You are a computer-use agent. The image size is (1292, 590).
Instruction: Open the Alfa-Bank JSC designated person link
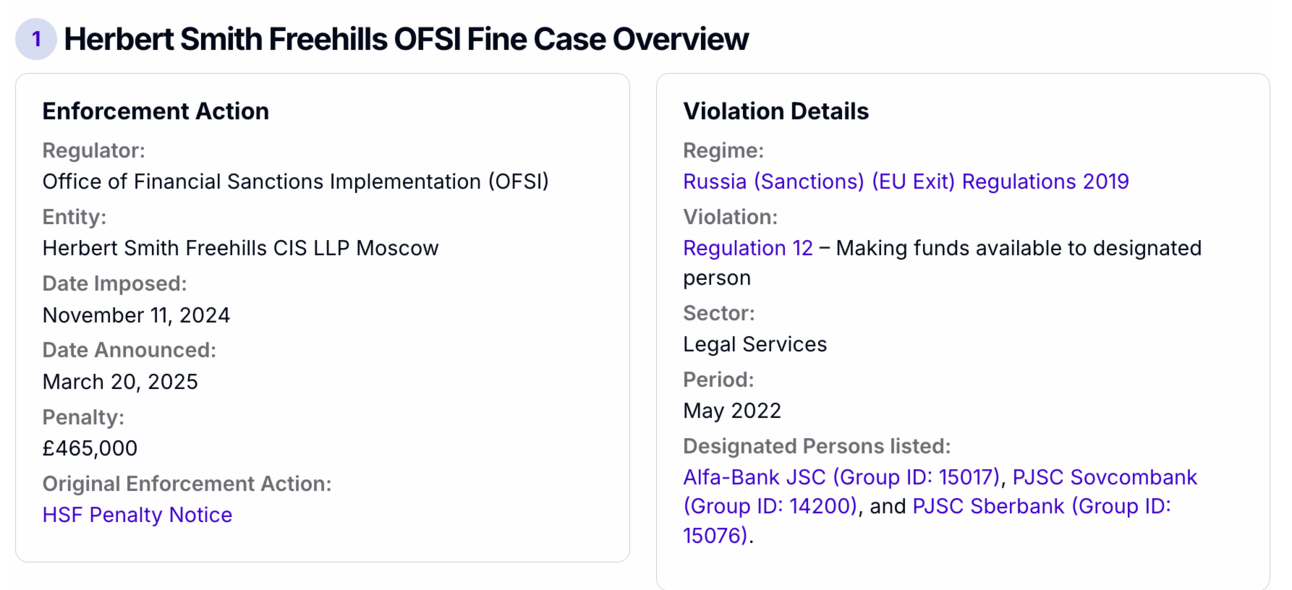click(841, 477)
